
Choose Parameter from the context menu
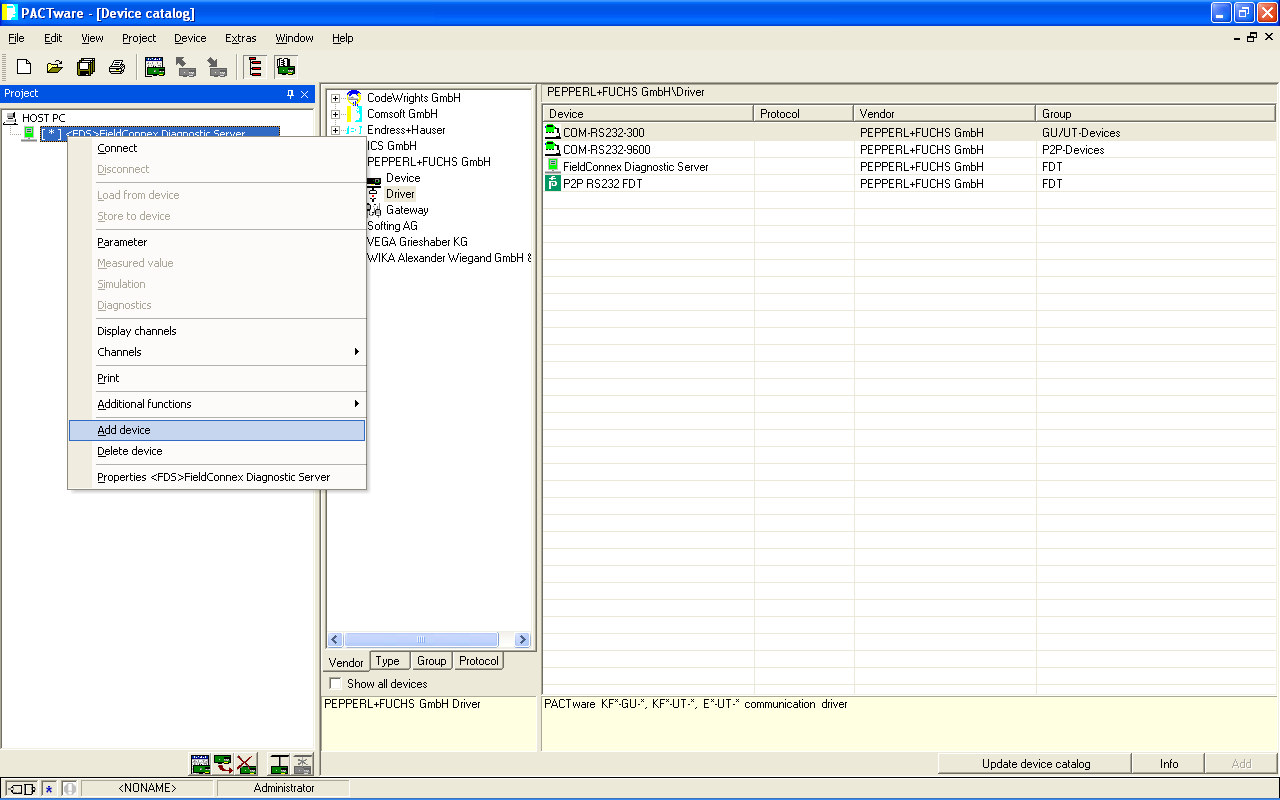[x=217, y=242]
